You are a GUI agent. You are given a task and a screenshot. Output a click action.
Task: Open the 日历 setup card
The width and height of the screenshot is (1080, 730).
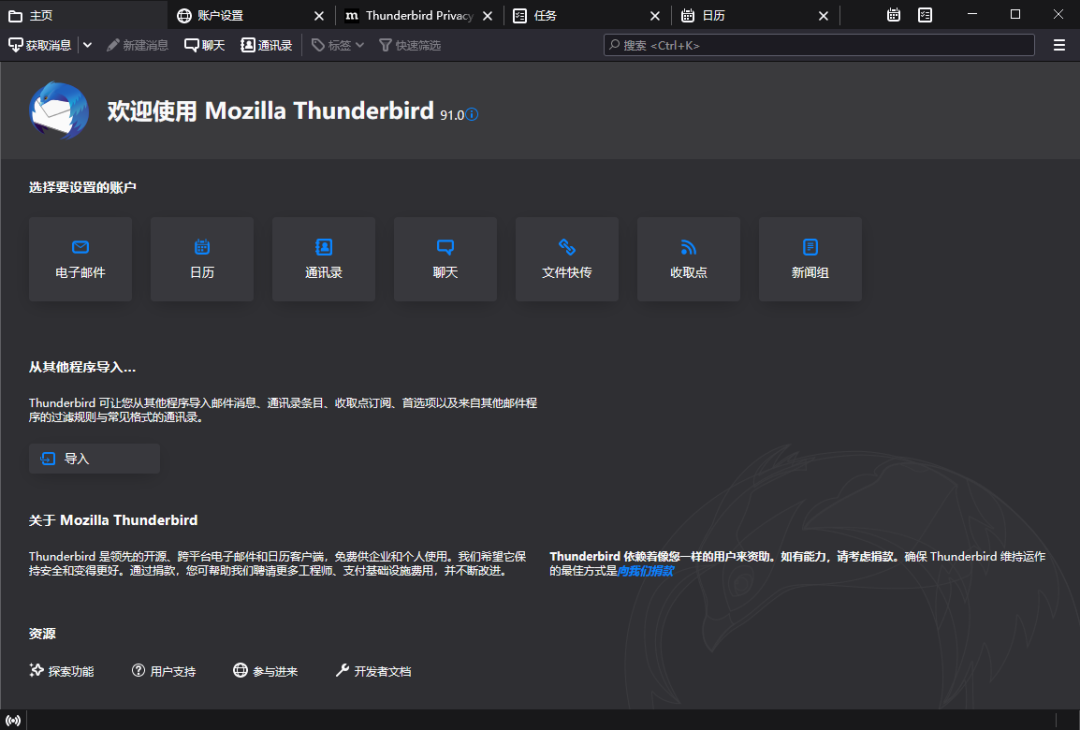tap(202, 259)
